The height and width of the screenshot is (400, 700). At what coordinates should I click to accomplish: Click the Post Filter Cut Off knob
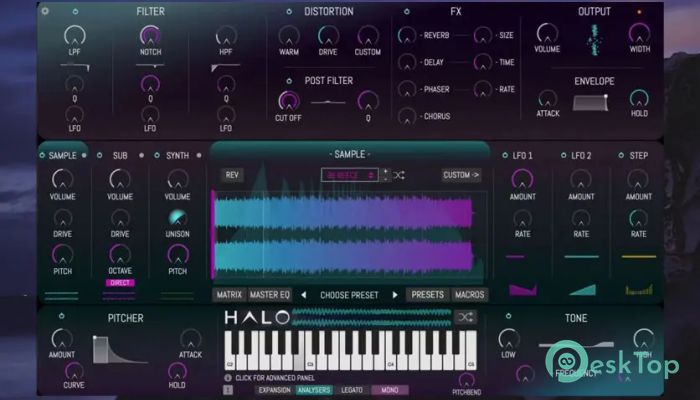click(288, 101)
